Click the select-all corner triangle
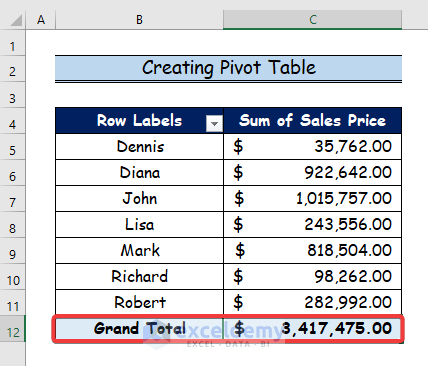 pyautogui.click(x=16, y=20)
